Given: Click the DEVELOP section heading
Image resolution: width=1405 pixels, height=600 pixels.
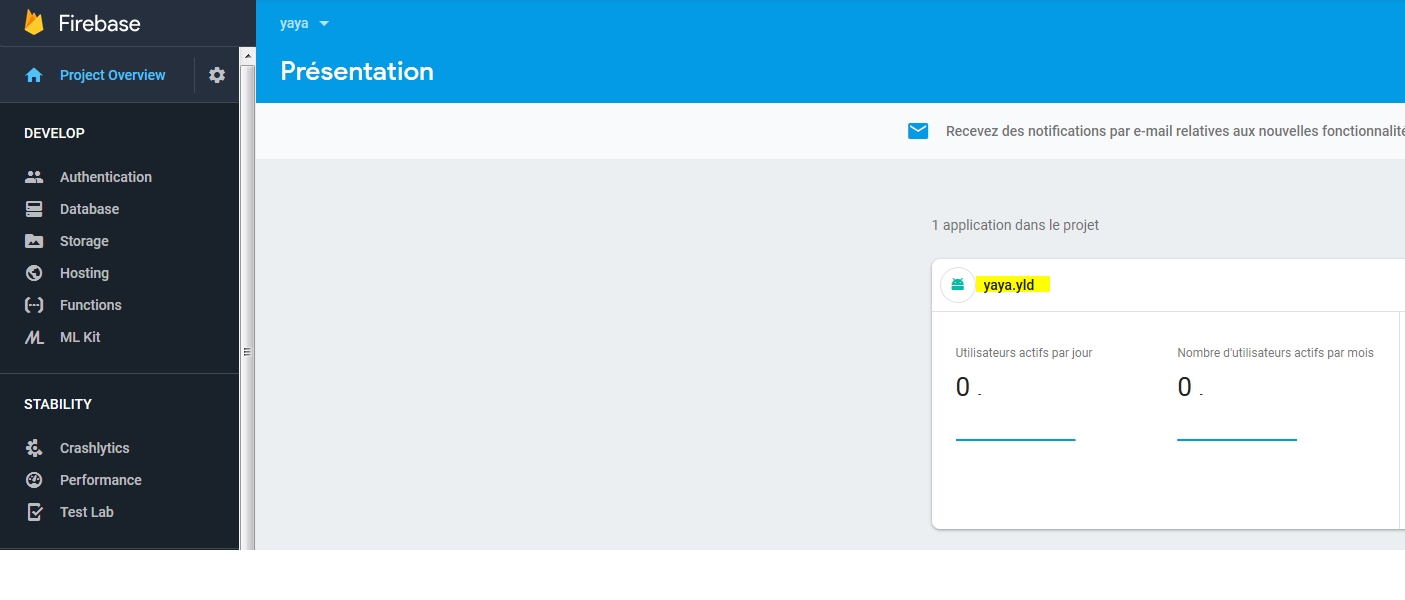Looking at the screenshot, I should pyautogui.click(x=54, y=133).
